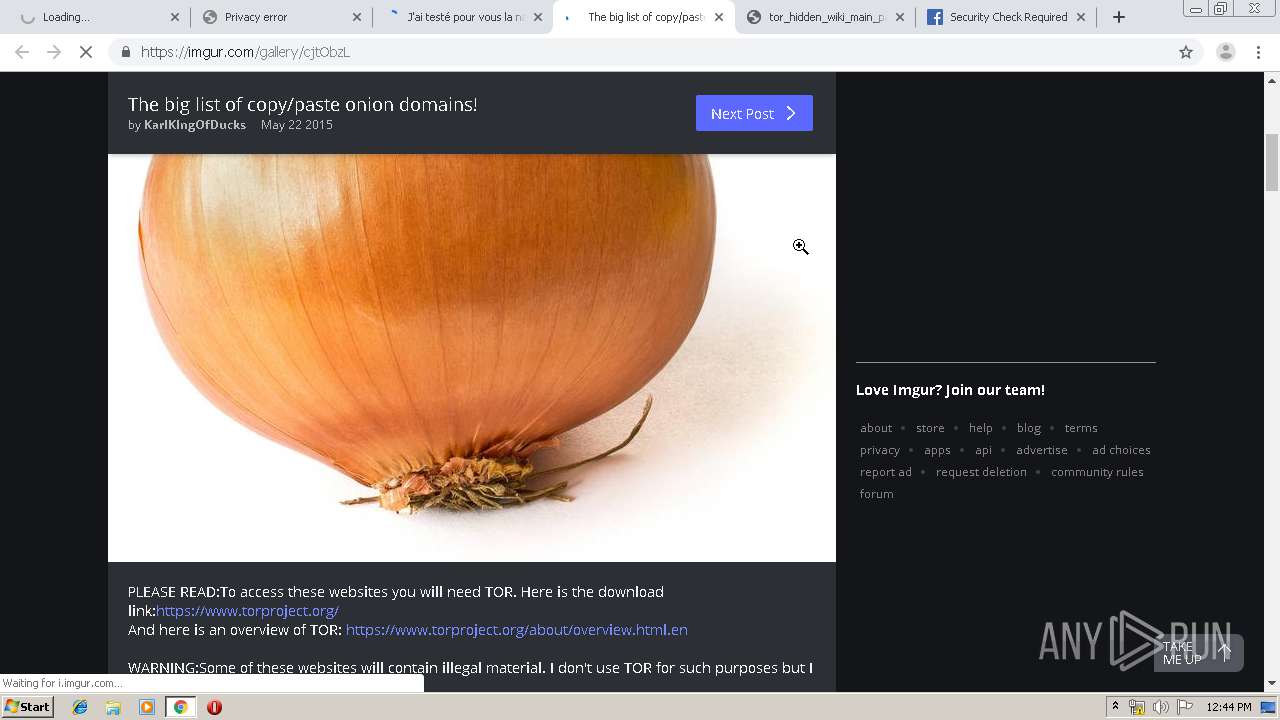
Task: Open the store footer link
Action: point(930,428)
